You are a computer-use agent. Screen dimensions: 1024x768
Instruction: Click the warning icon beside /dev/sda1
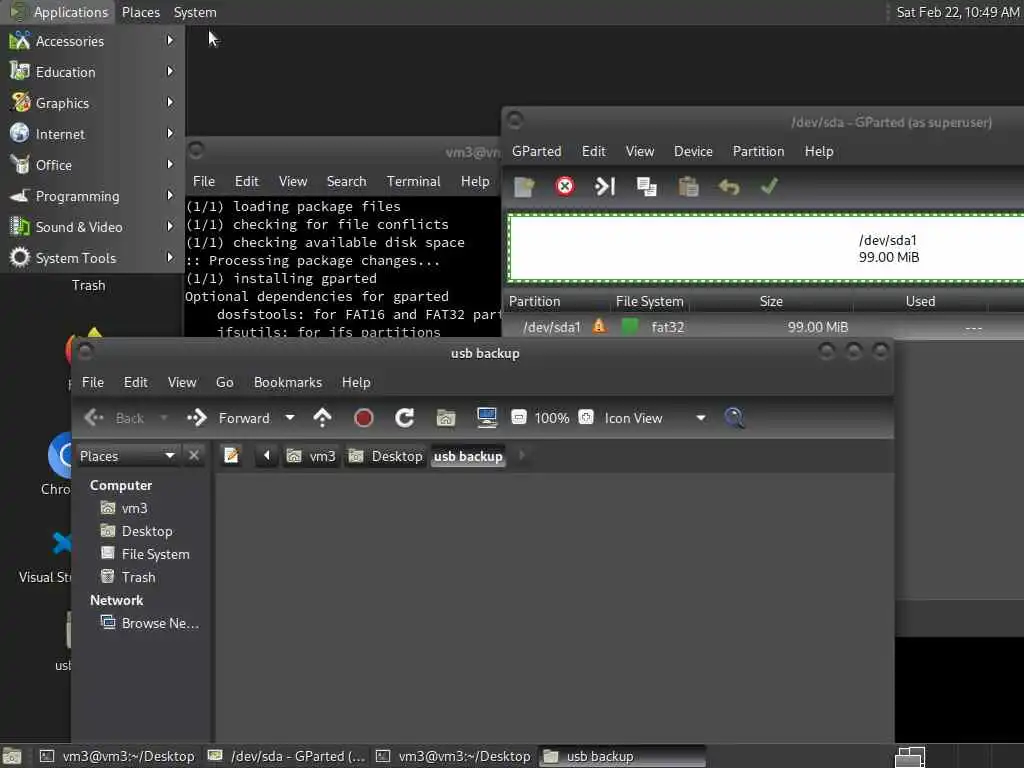pyautogui.click(x=599, y=326)
